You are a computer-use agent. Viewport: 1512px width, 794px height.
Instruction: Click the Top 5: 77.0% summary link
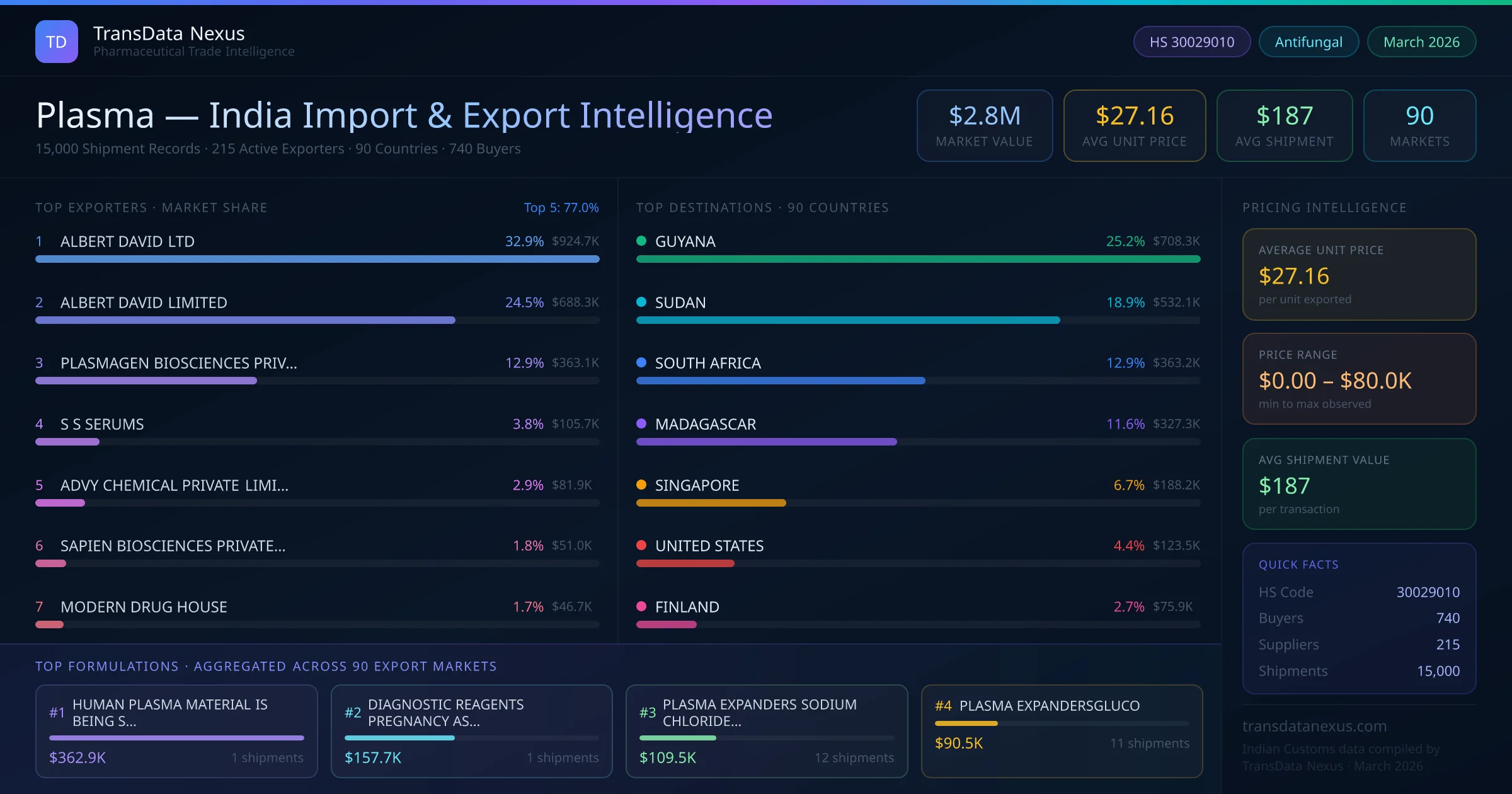(x=561, y=207)
